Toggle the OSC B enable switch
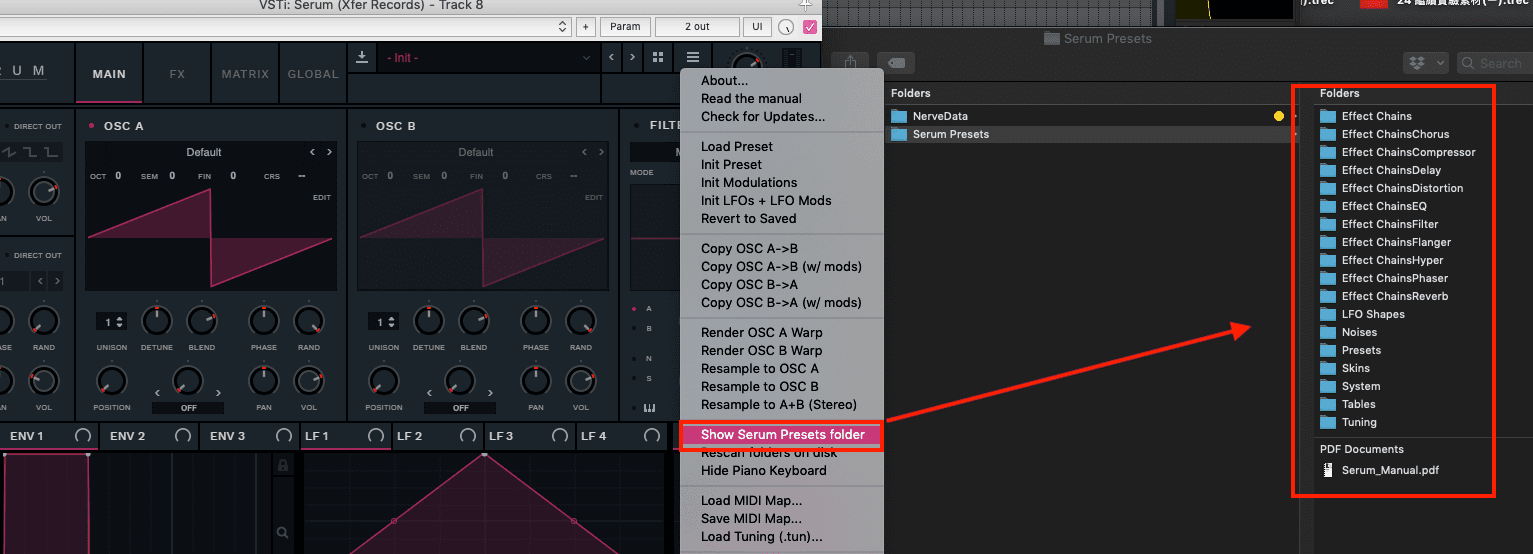Screen dimensions: 1533x554 click(364, 126)
